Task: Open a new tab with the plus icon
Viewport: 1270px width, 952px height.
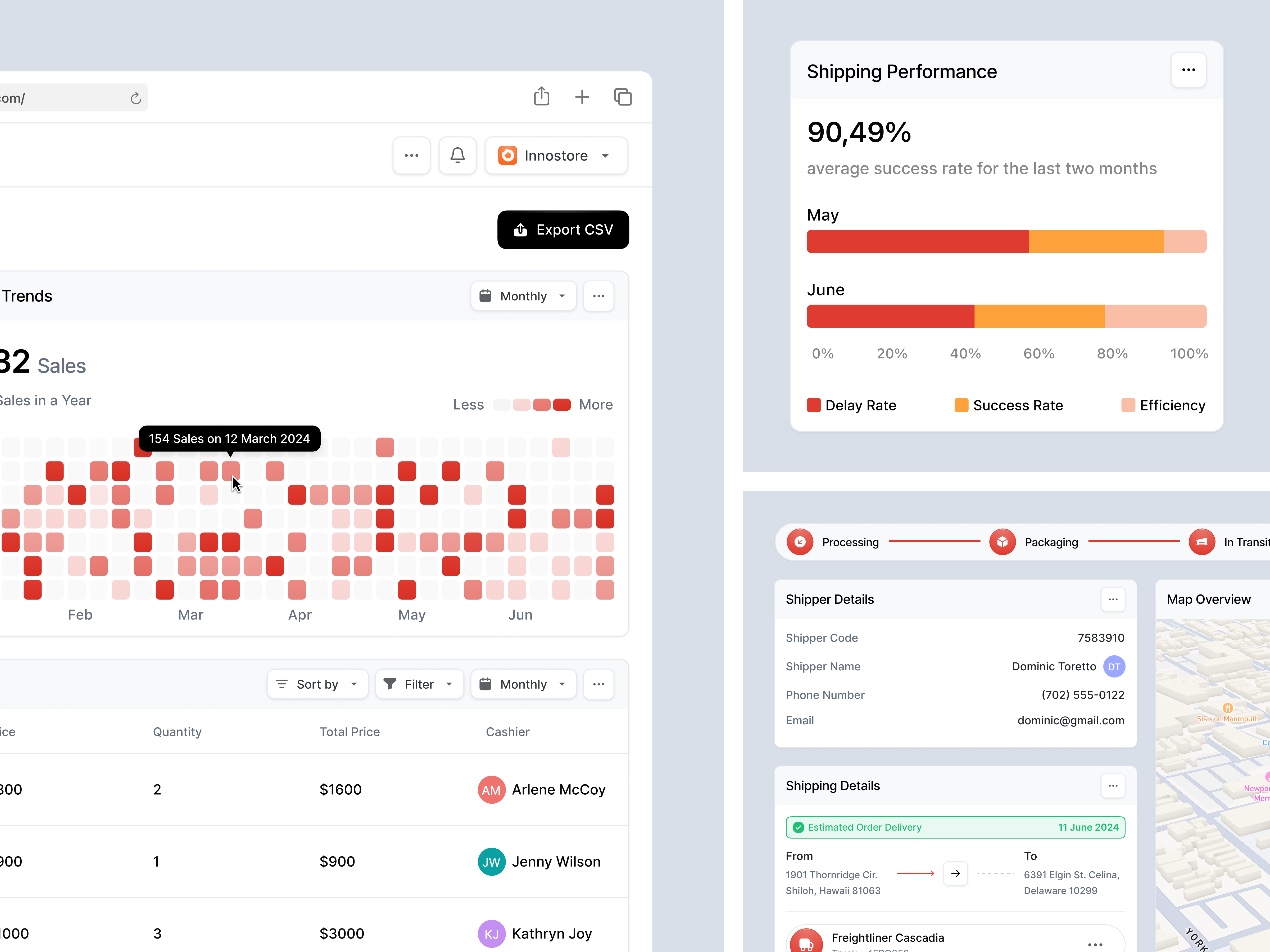Action: (582, 97)
